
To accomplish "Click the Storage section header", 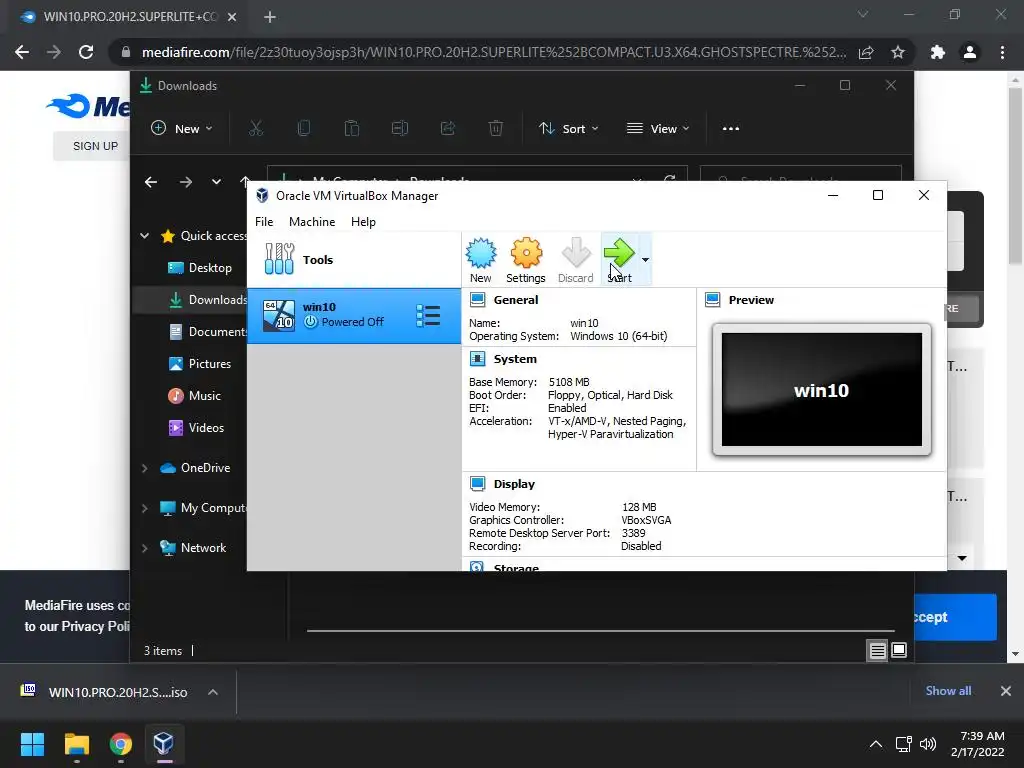I will (516, 567).
